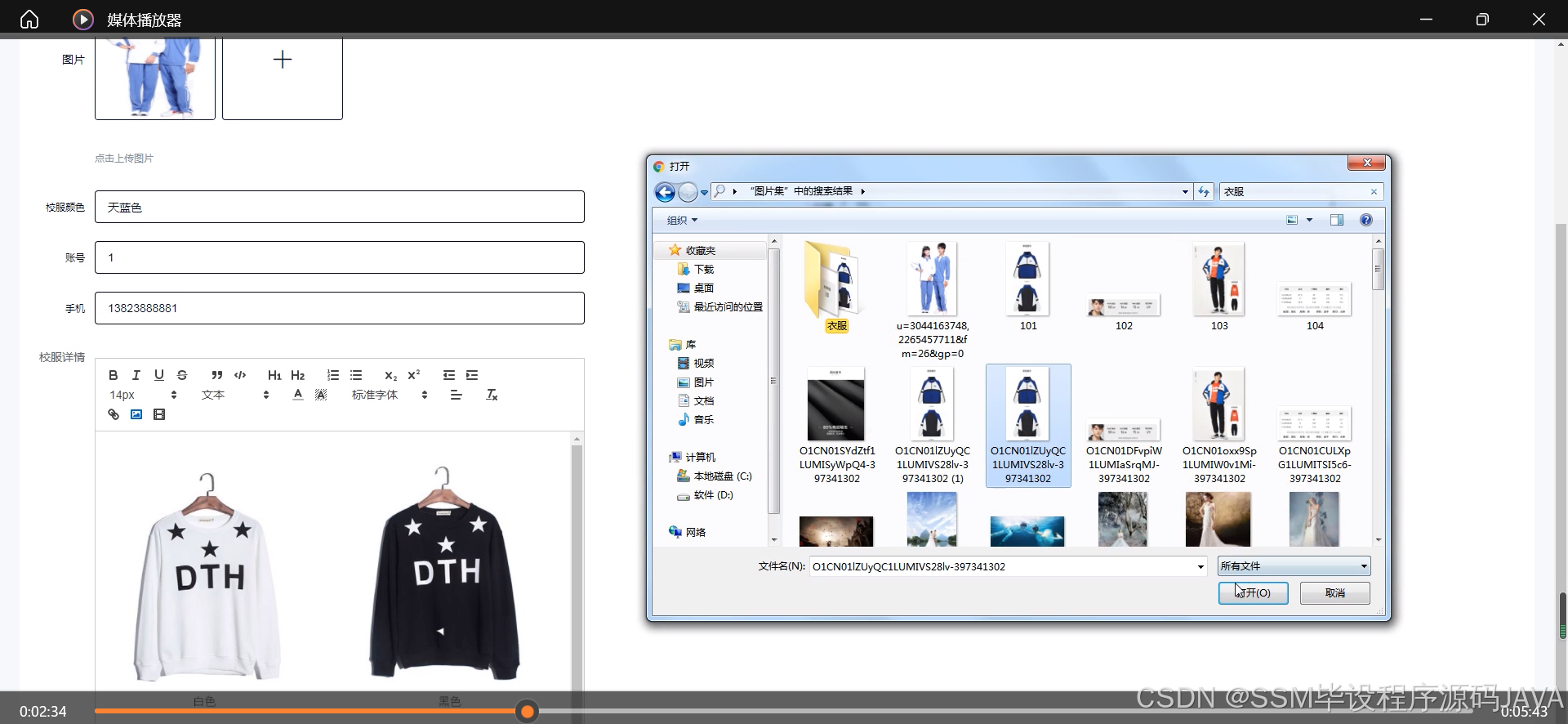Clear the 衣服 search box
The height and width of the screenshot is (724, 1568).
[x=1374, y=192]
